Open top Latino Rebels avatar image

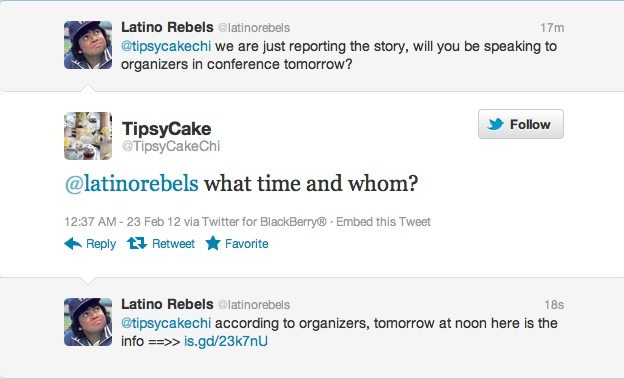[x=88, y=45]
